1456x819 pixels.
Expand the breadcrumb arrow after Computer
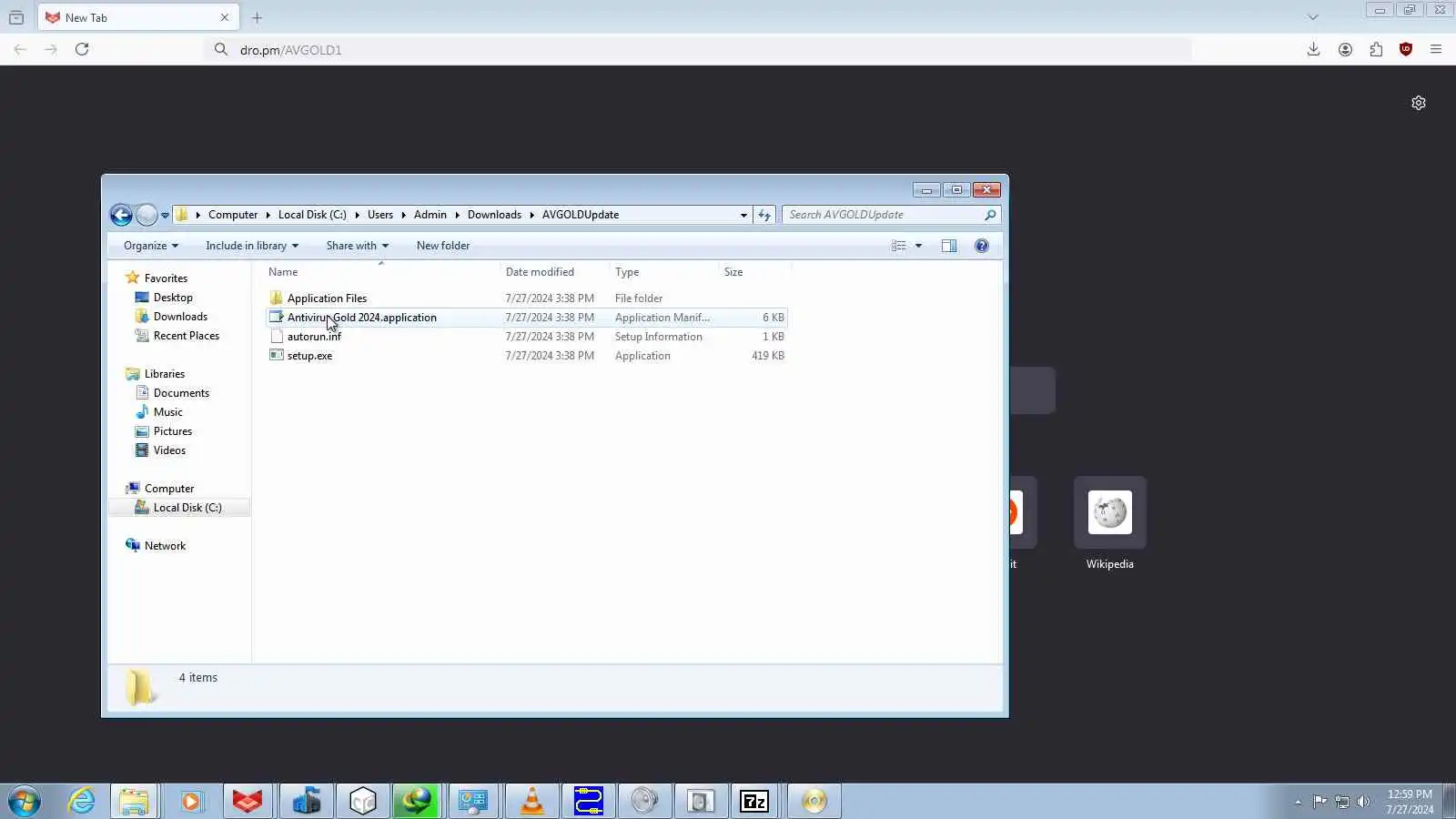(268, 215)
